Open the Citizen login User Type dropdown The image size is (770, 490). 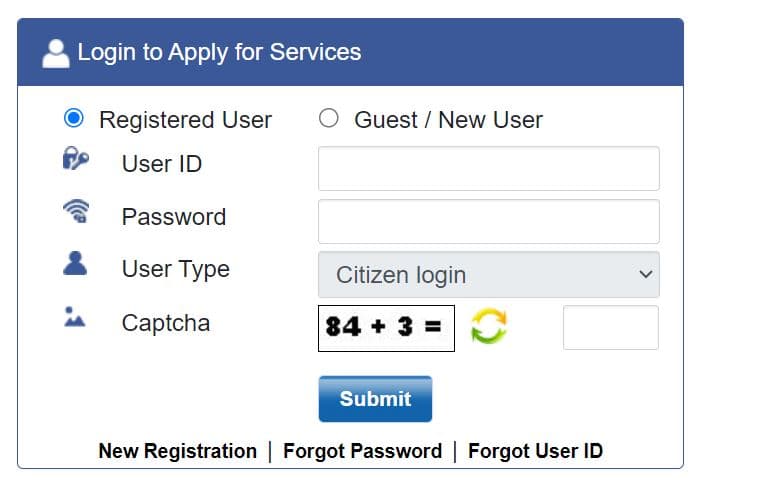coord(488,275)
